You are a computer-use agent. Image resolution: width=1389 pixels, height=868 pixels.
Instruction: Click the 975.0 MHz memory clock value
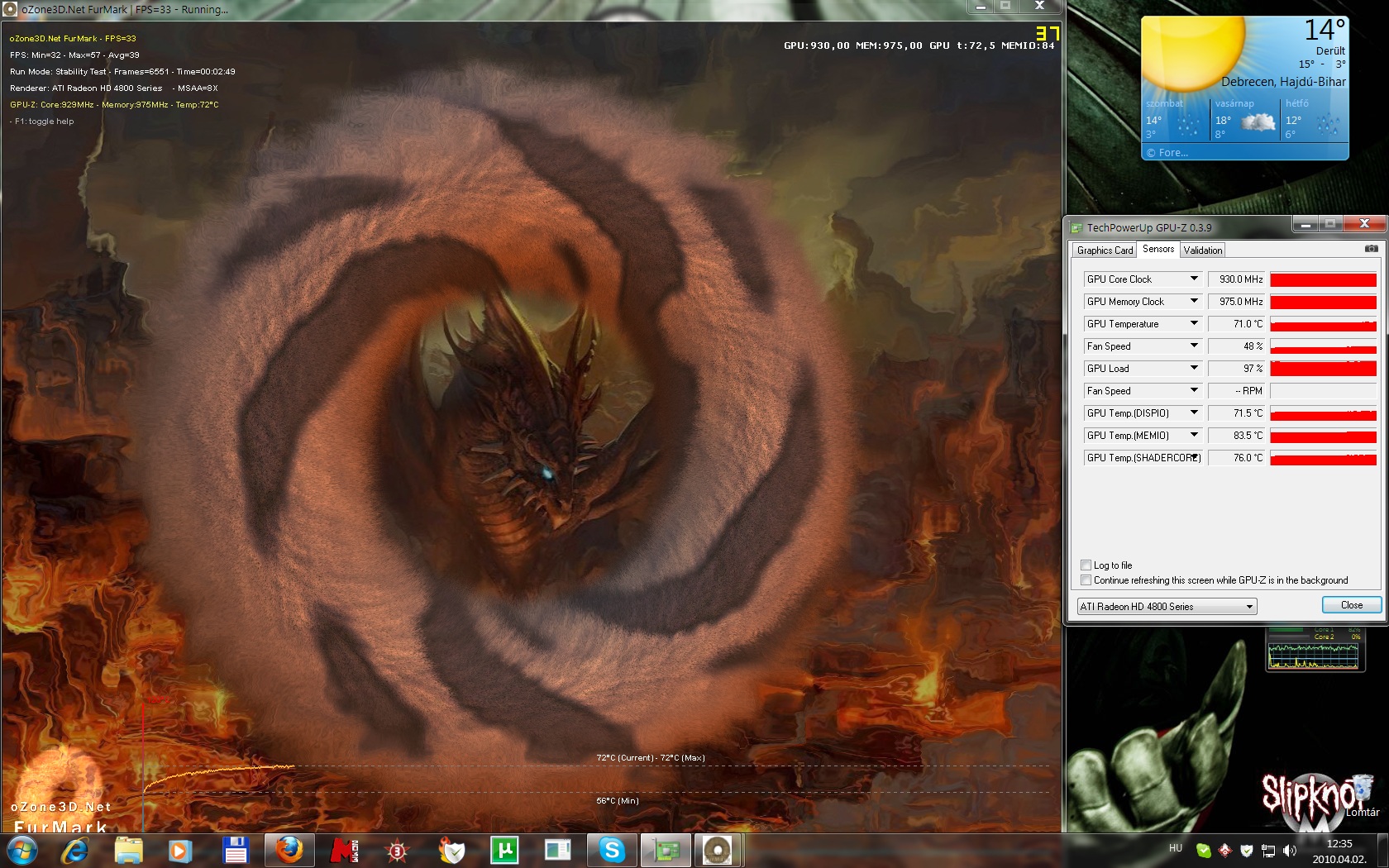pos(1237,302)
